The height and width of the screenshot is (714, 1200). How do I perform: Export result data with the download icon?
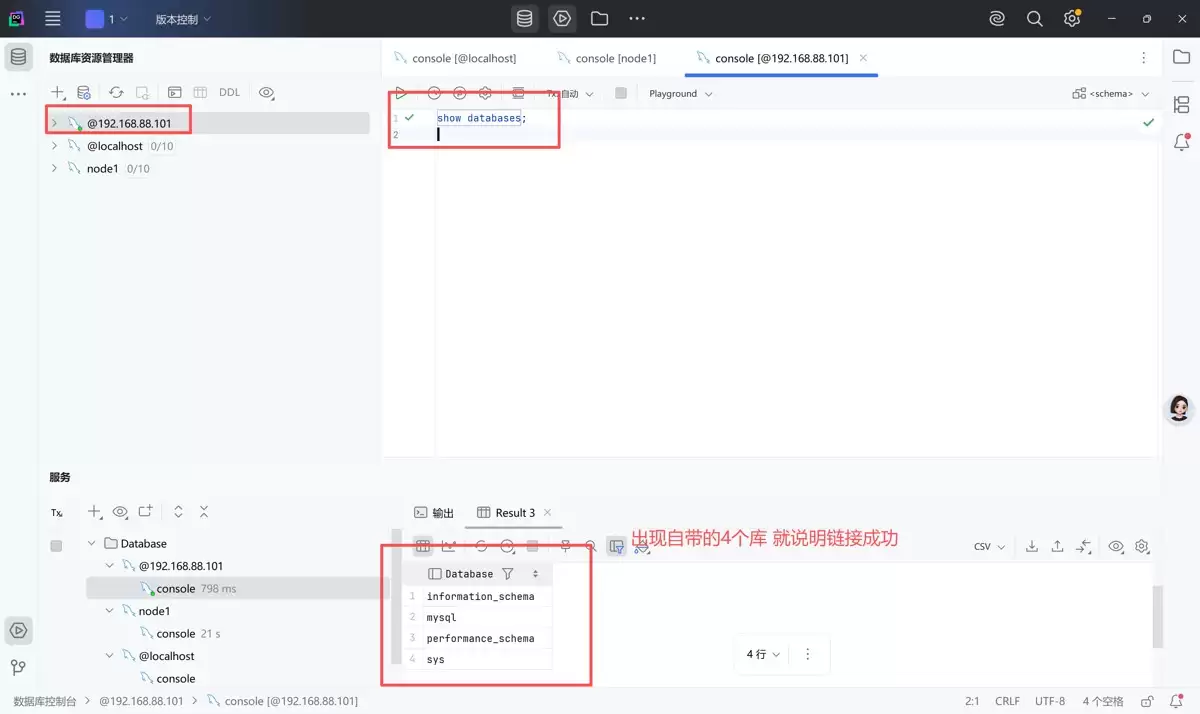[1032, 546]
